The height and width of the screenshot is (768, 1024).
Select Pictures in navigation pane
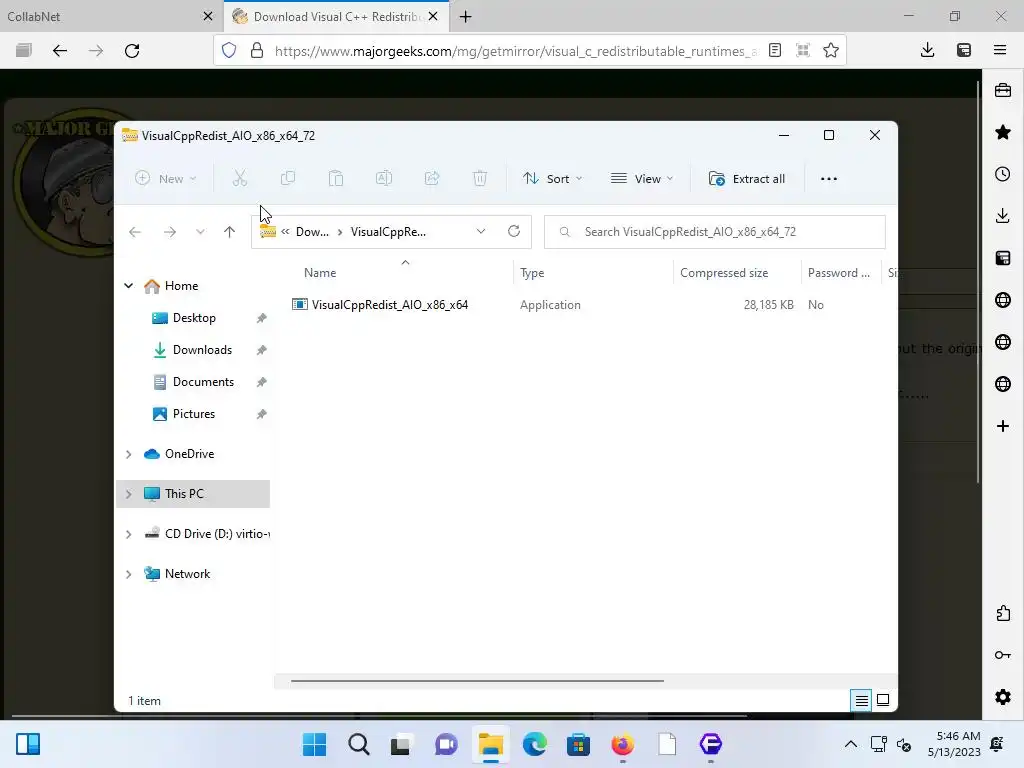pos(194,414)
